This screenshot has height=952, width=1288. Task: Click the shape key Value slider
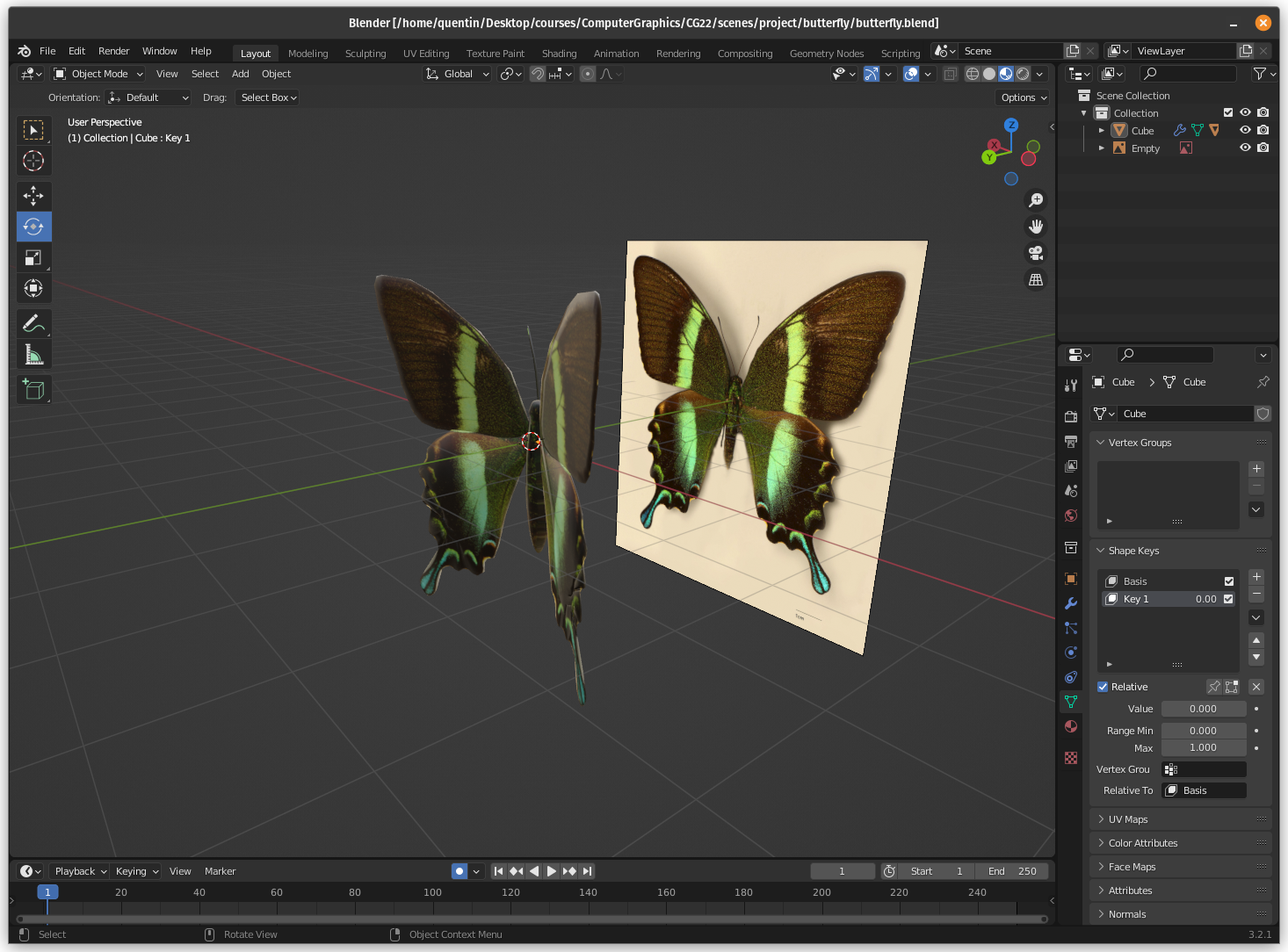point(1204,709)
